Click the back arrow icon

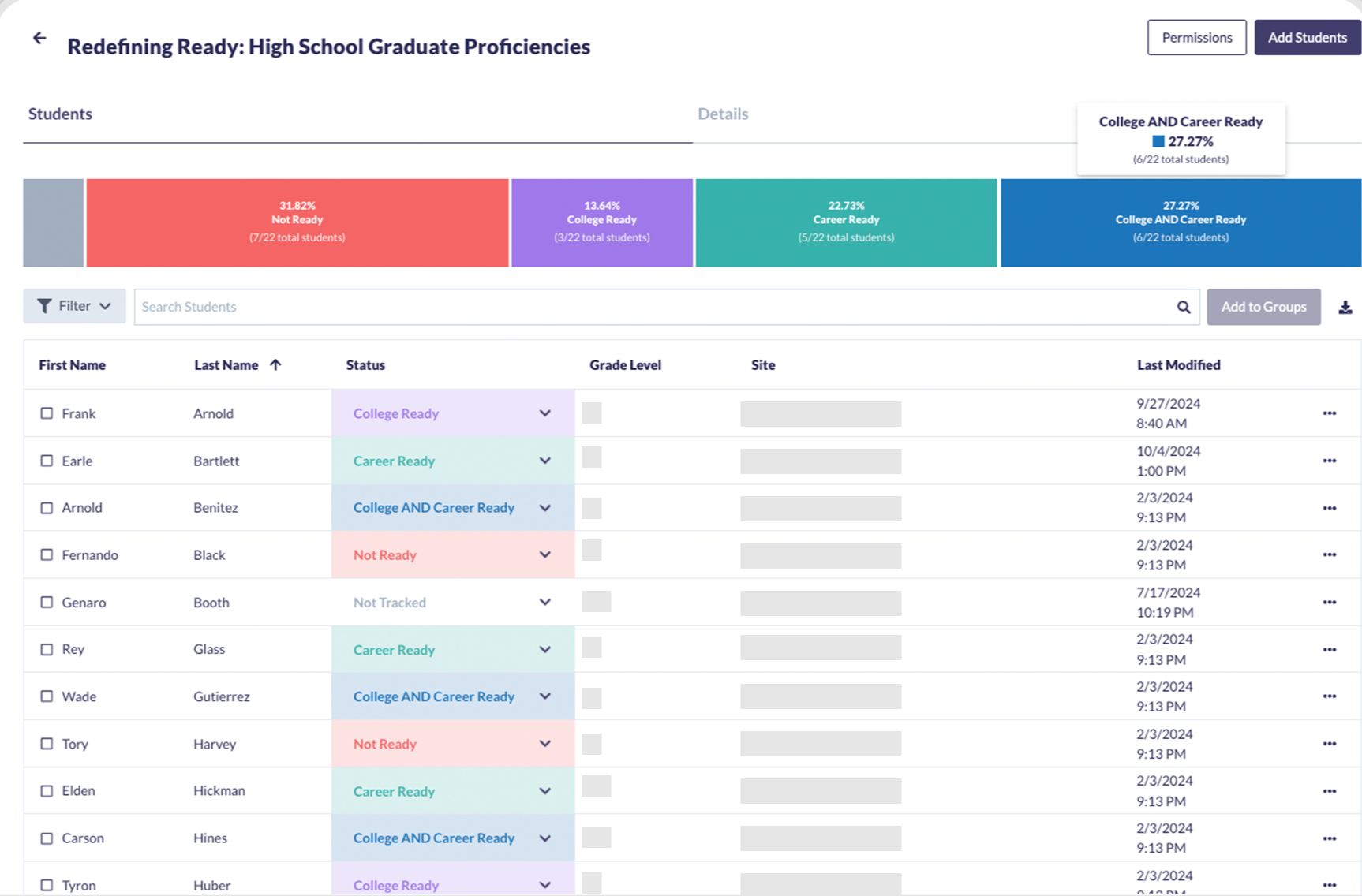[39, 38]
